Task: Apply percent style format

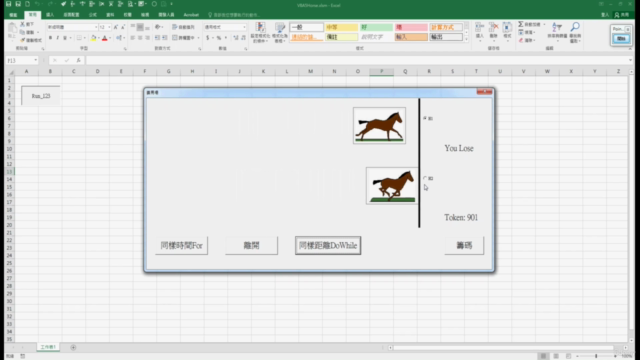Action: pos(219,38)
